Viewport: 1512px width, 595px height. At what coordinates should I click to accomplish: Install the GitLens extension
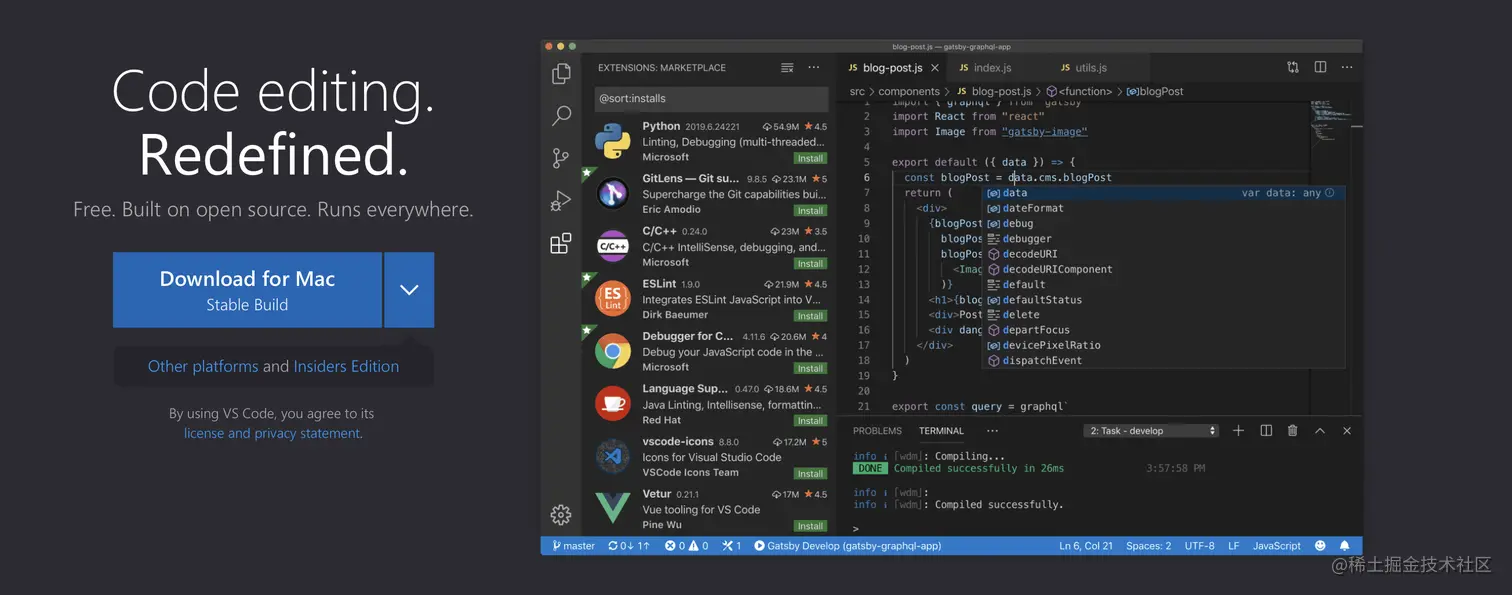[810, 211]
